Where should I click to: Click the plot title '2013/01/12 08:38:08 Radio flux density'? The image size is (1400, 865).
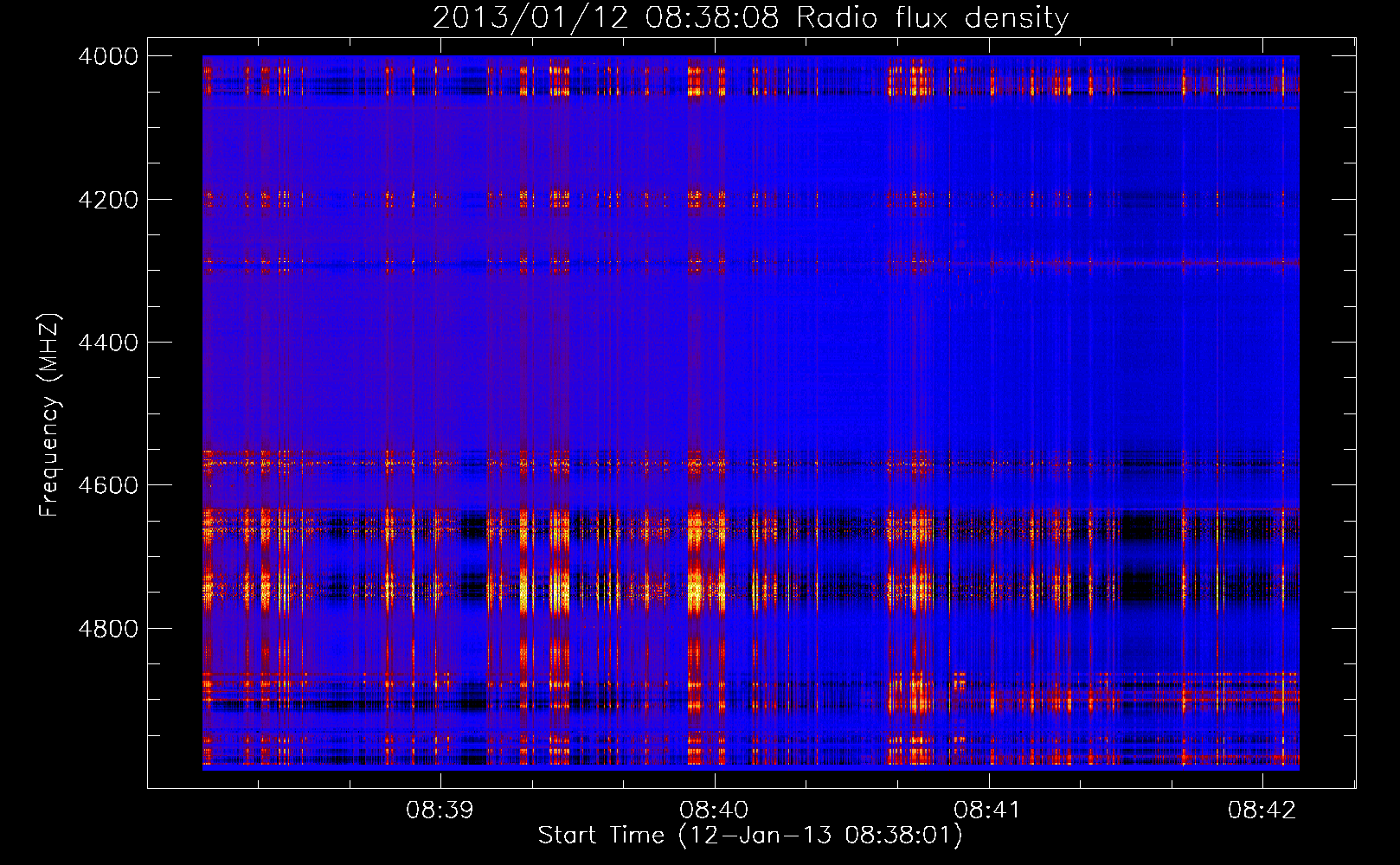coord(750,18)
